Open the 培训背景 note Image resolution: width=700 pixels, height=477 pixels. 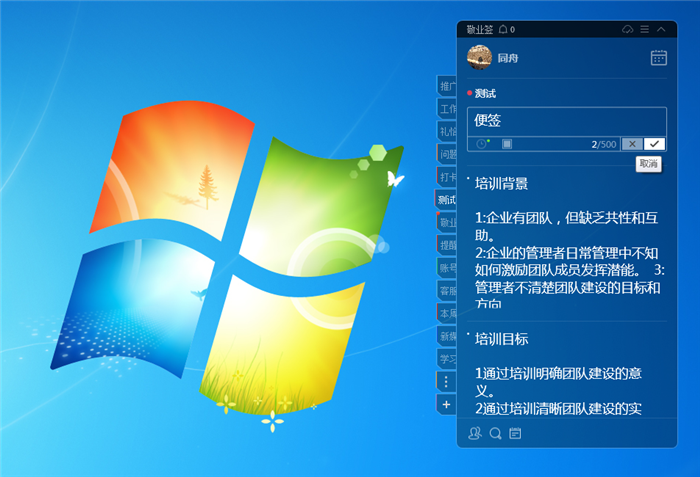click(x=501, y=184)
